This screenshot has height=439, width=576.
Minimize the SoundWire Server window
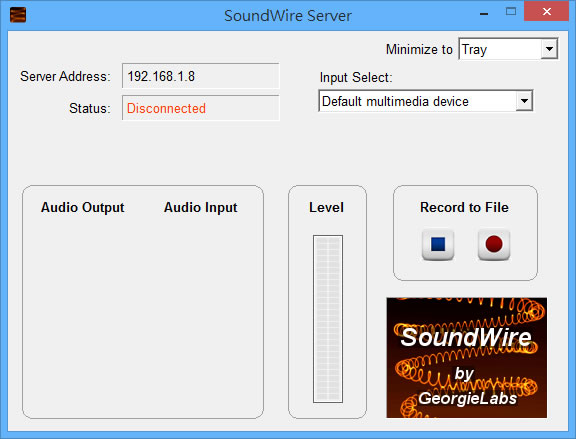[484, 13]
